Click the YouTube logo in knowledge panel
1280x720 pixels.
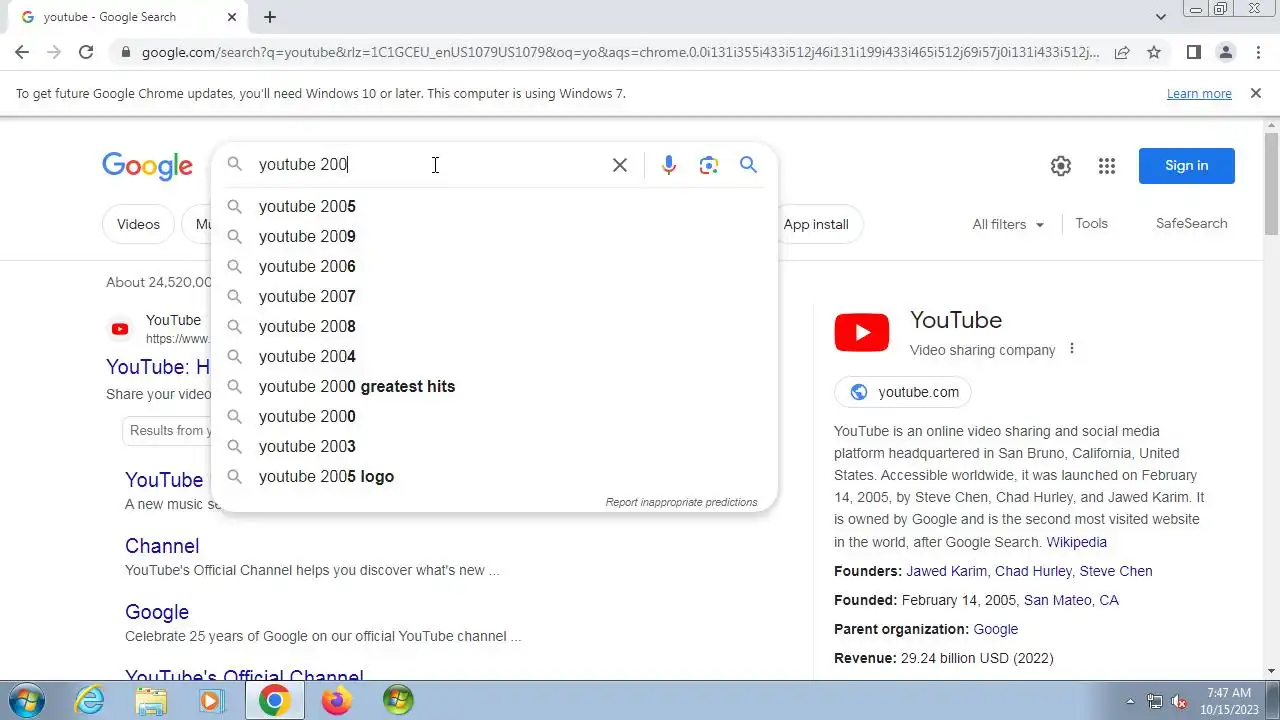pyautogui.click(x=861, y=332)
